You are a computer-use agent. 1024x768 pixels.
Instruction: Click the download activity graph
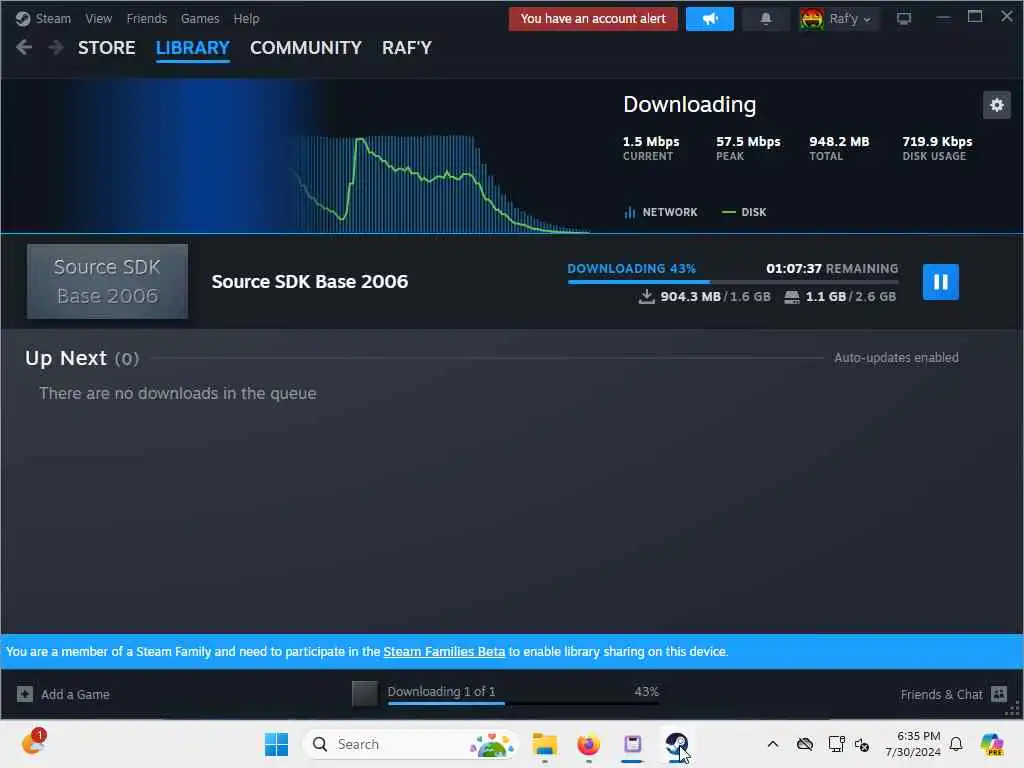441,184
